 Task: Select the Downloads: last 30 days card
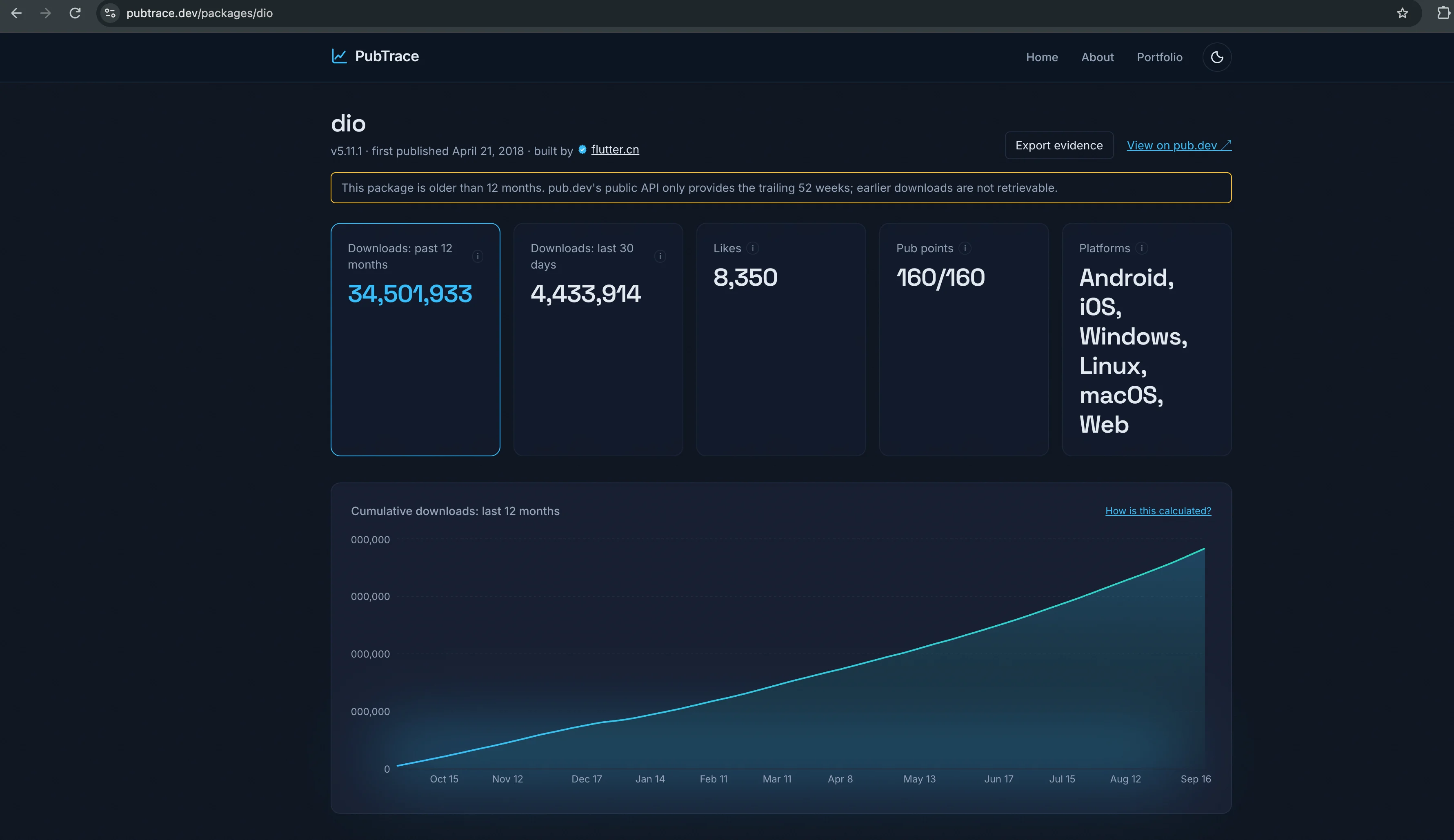coord(598,339)
